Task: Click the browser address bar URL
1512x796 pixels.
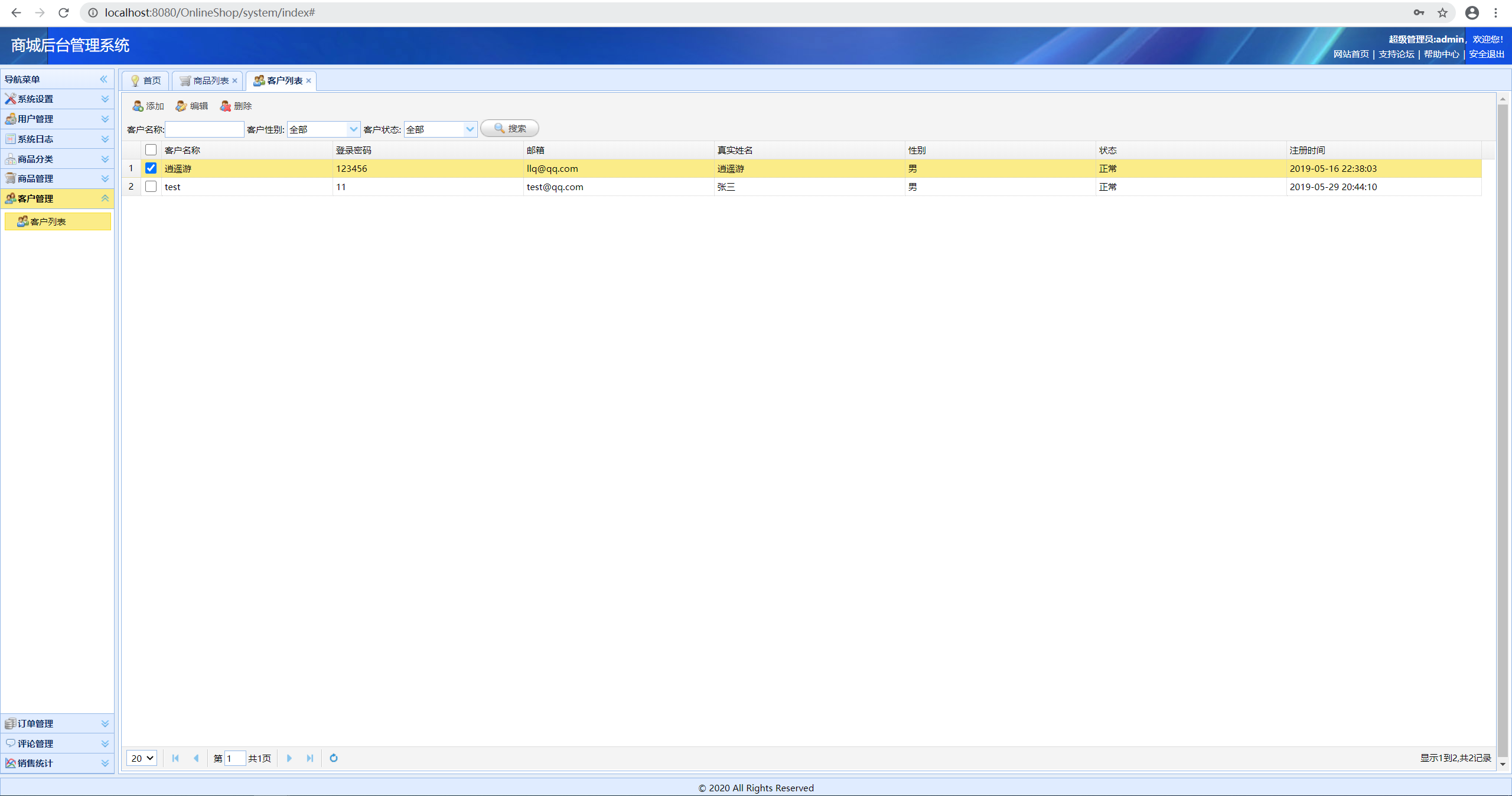Action: [x=210, y=12]
